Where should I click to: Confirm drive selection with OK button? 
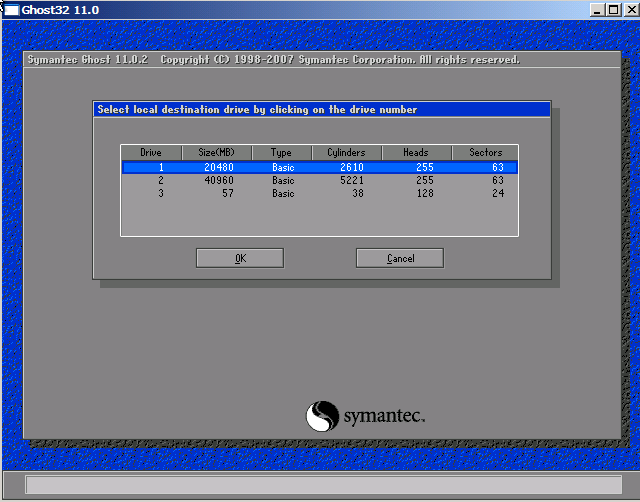[x=240, y=258]
